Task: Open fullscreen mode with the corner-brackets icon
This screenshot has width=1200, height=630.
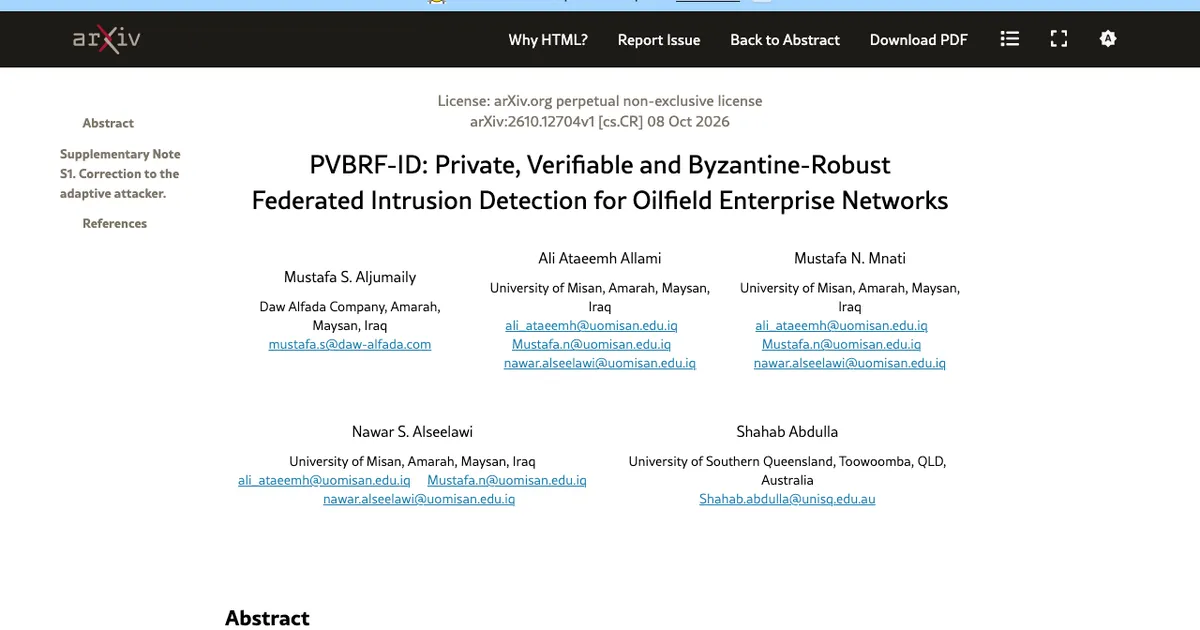Action: 1059,39
